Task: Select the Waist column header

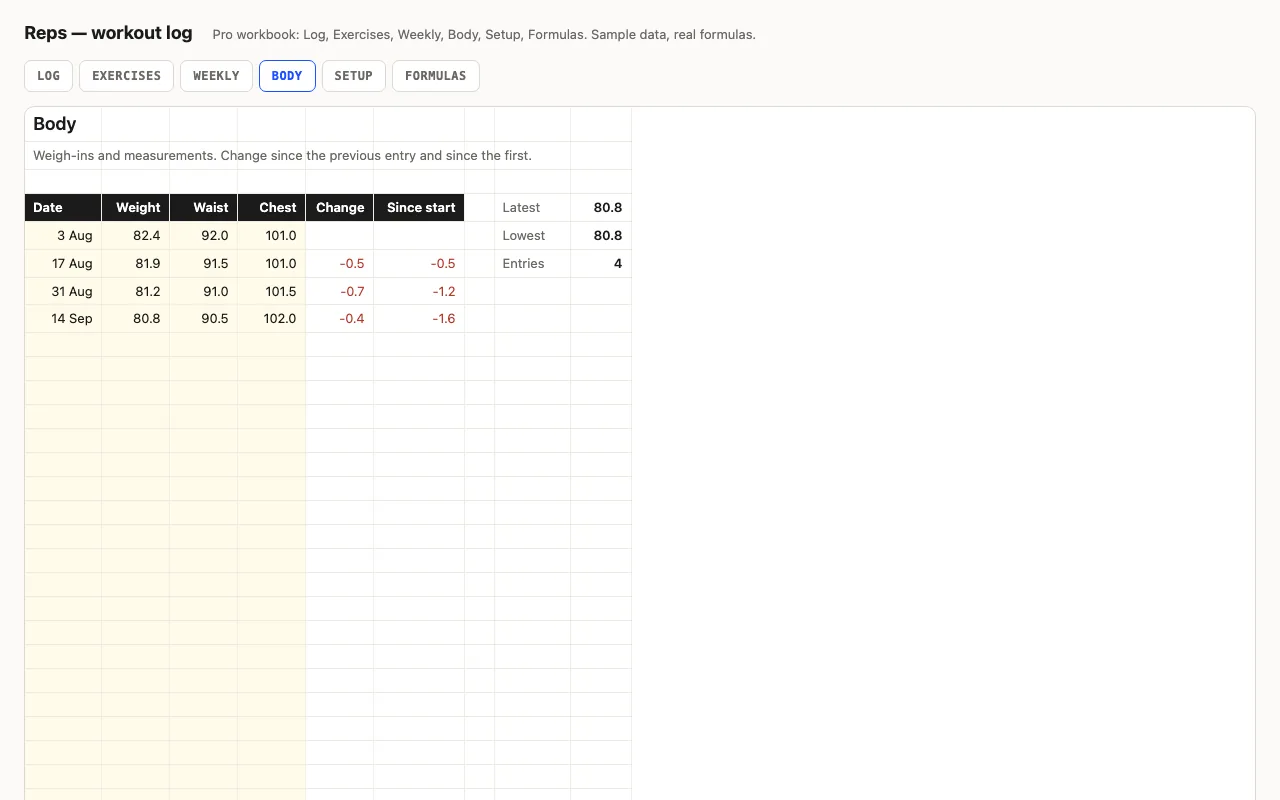Action: 204,208
